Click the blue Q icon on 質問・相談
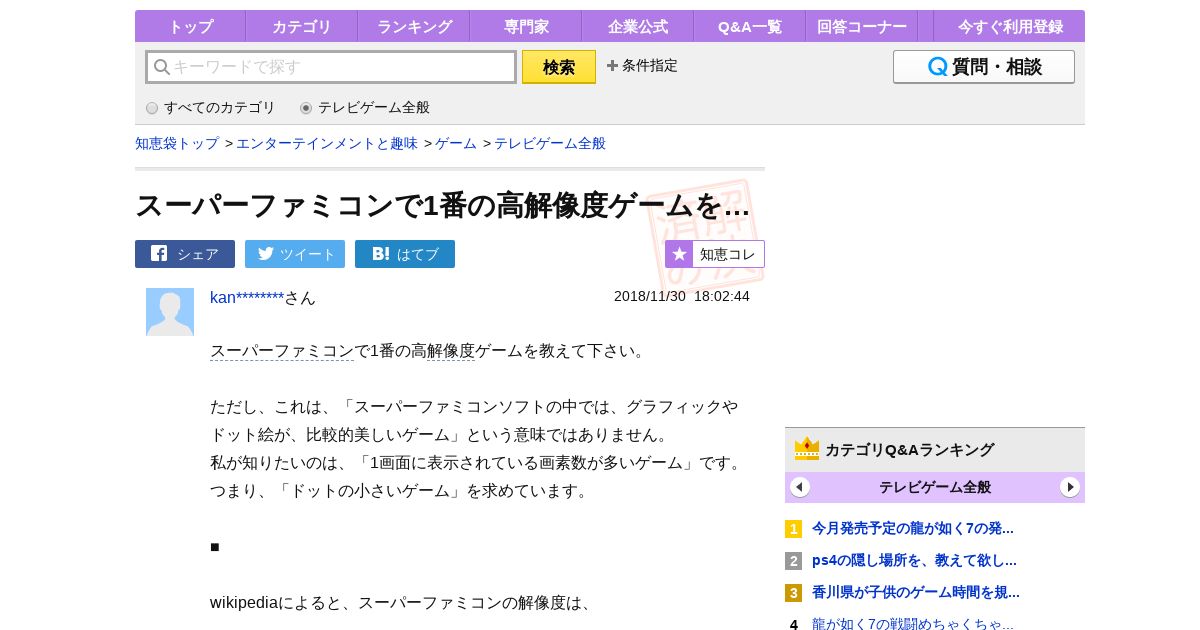Viewport: 1200px width, 630px height. click(938, 67)
